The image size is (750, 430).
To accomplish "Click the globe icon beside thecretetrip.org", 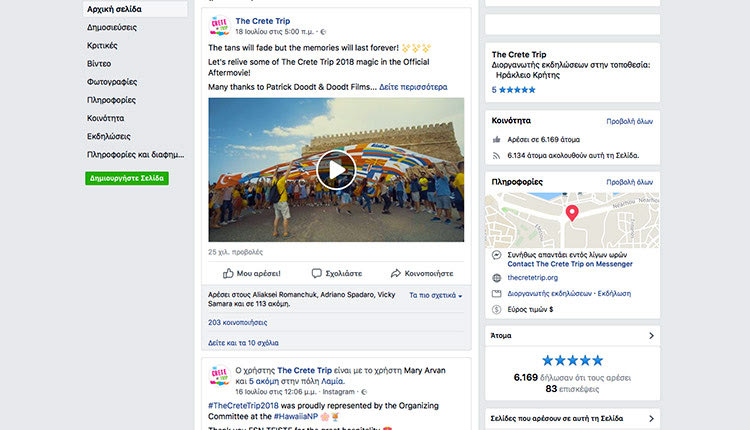I will [x=497, y=277].
